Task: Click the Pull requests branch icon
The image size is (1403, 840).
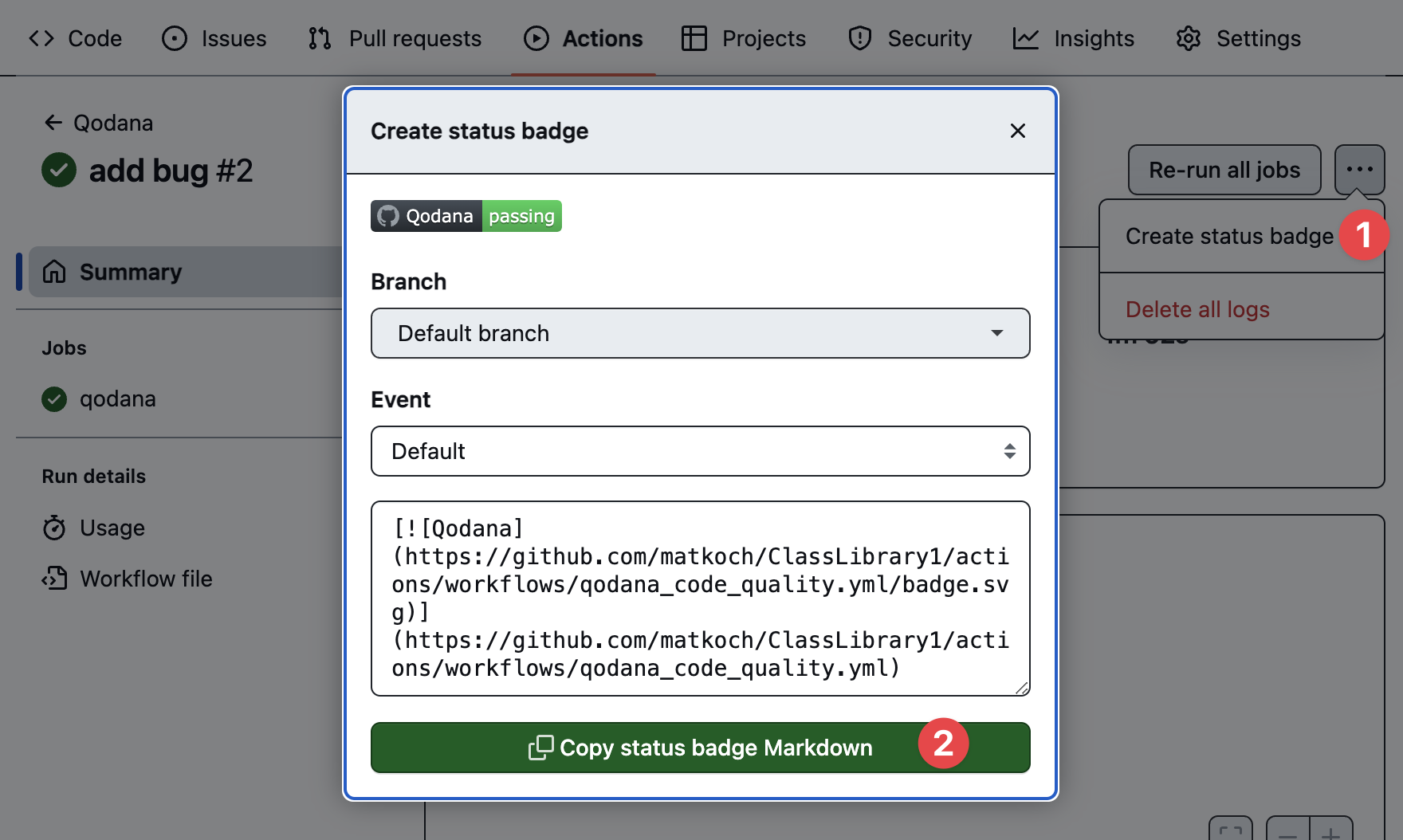Action: tap(320, 38)
